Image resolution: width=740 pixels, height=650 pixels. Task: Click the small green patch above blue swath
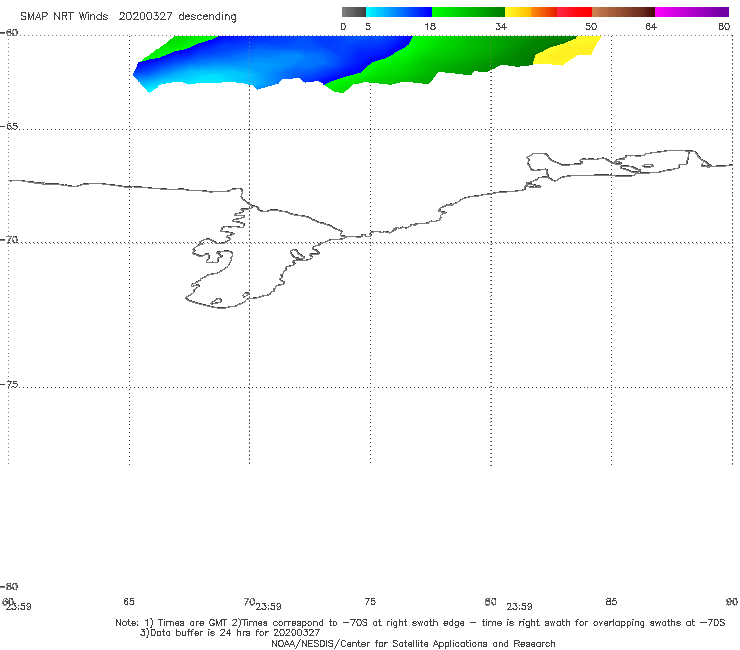[177, 47]
